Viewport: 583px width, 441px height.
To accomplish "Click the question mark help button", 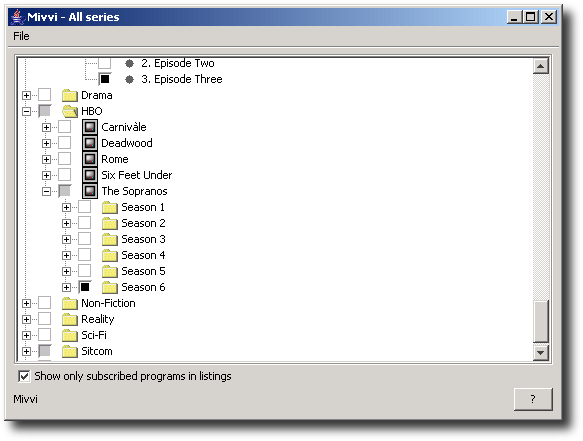I will (533, 399).
